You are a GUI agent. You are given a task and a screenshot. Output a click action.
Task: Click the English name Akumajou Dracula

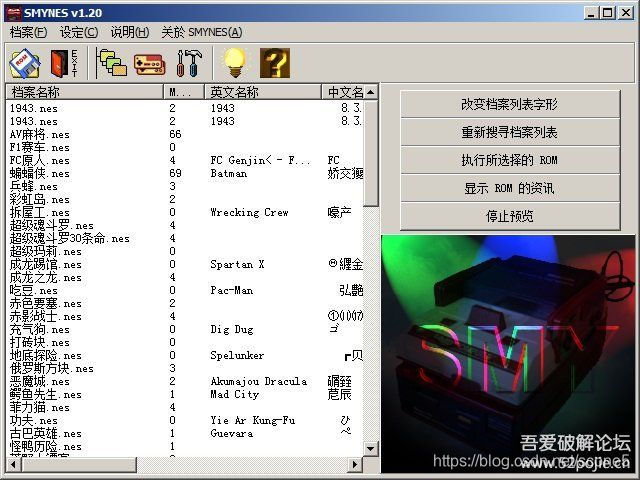tap(259, 382)
